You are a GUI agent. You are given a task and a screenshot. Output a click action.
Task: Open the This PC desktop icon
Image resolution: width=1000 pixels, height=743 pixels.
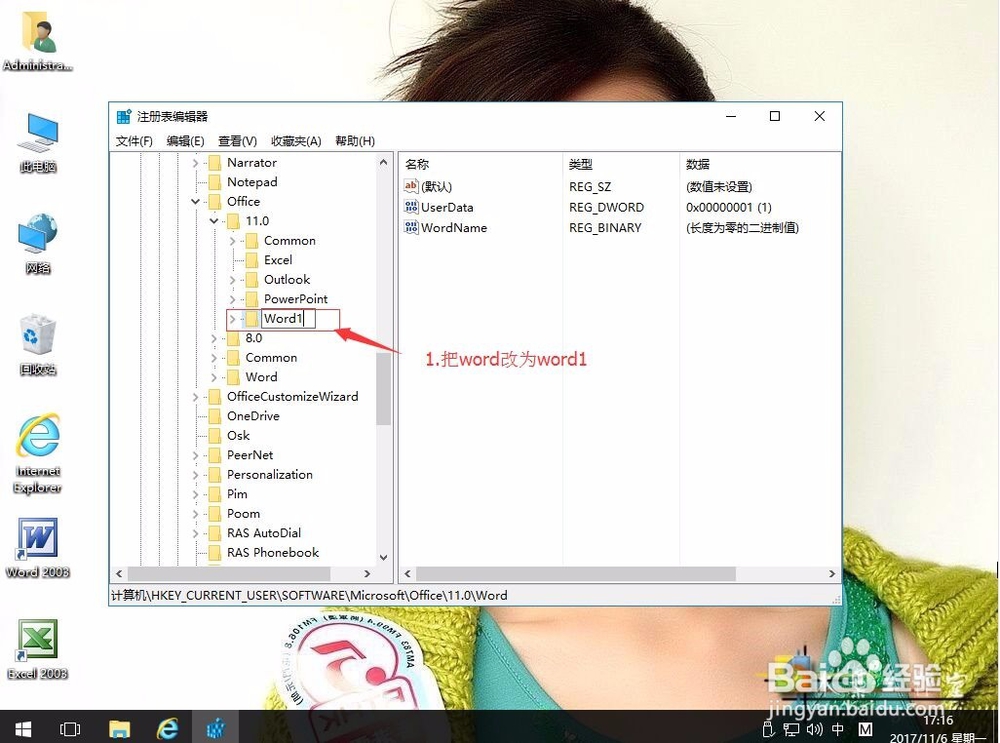(38, 142)
